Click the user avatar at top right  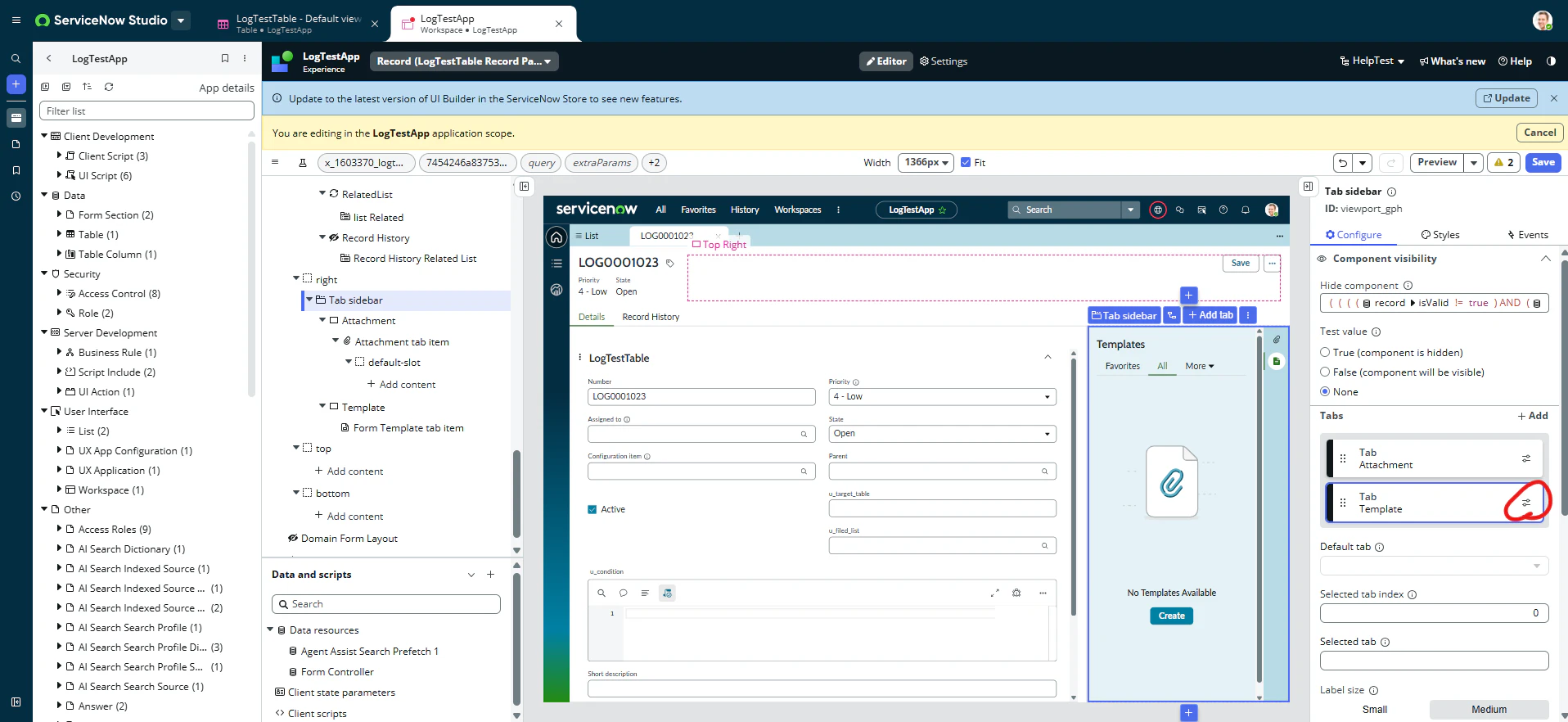point(1543,20)
